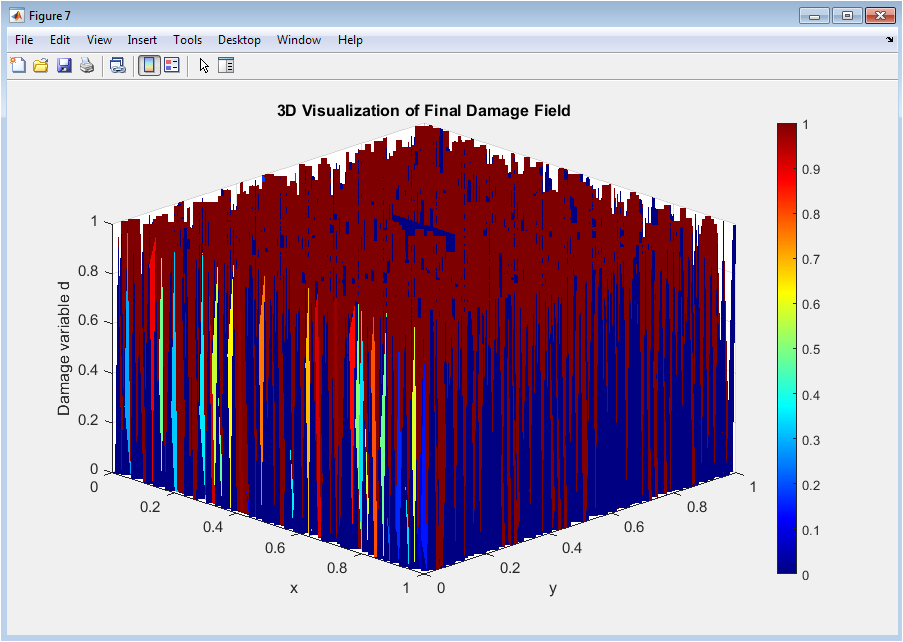Open the Property Inspector panel icon

click(x=226, y=66)
